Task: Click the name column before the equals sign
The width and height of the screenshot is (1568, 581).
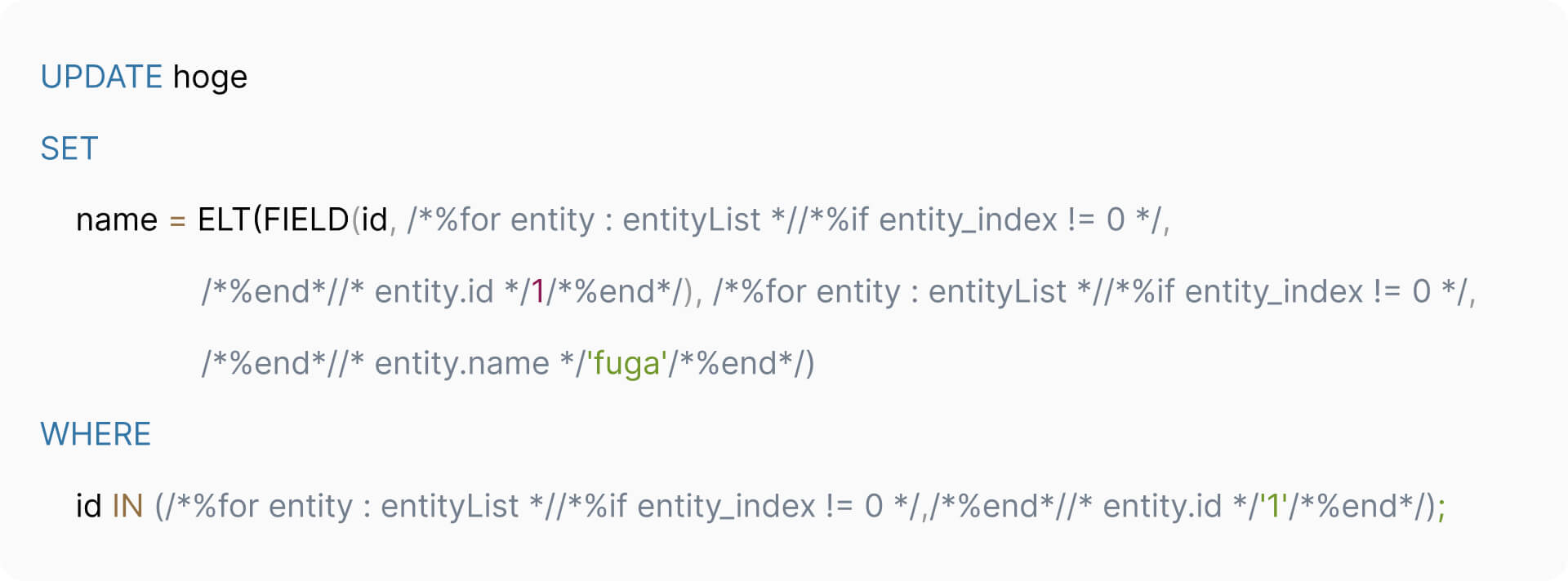Action: (x=116, y=220)
